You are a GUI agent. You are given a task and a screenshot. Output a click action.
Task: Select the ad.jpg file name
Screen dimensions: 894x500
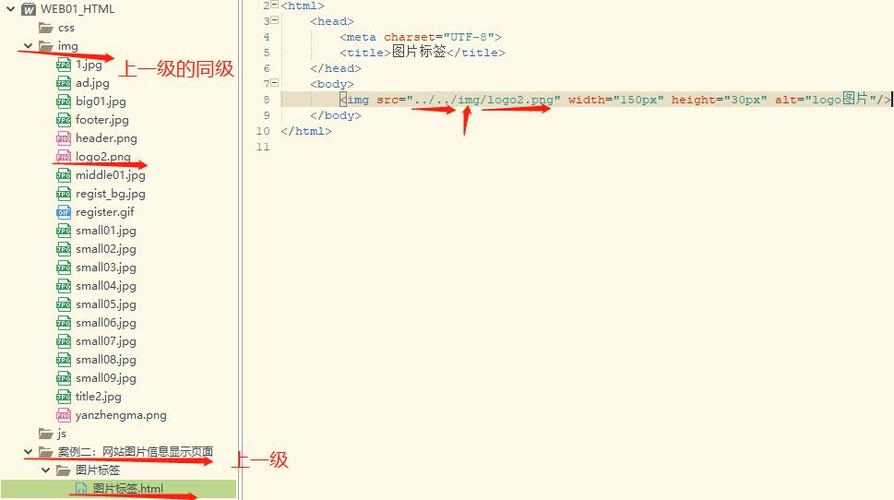tap(92, 83)
